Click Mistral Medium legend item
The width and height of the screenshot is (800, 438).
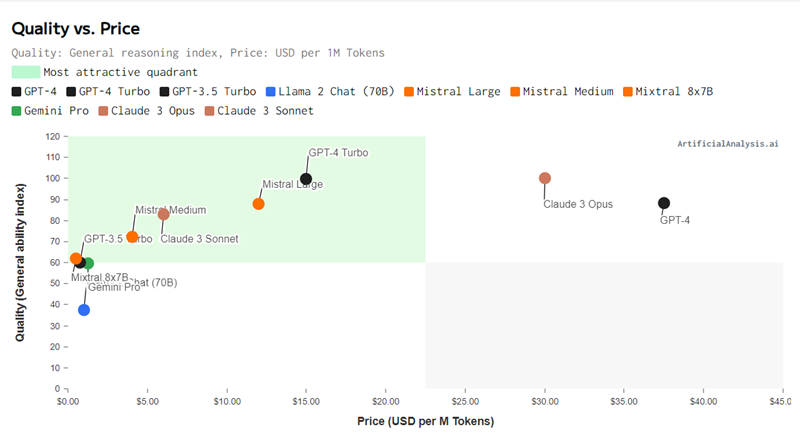[562, 92]
